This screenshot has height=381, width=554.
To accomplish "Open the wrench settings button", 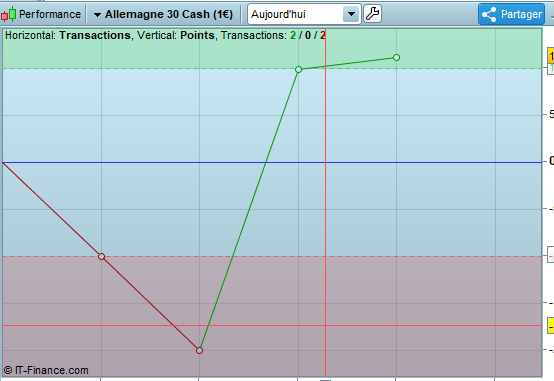I will (372, 14).
